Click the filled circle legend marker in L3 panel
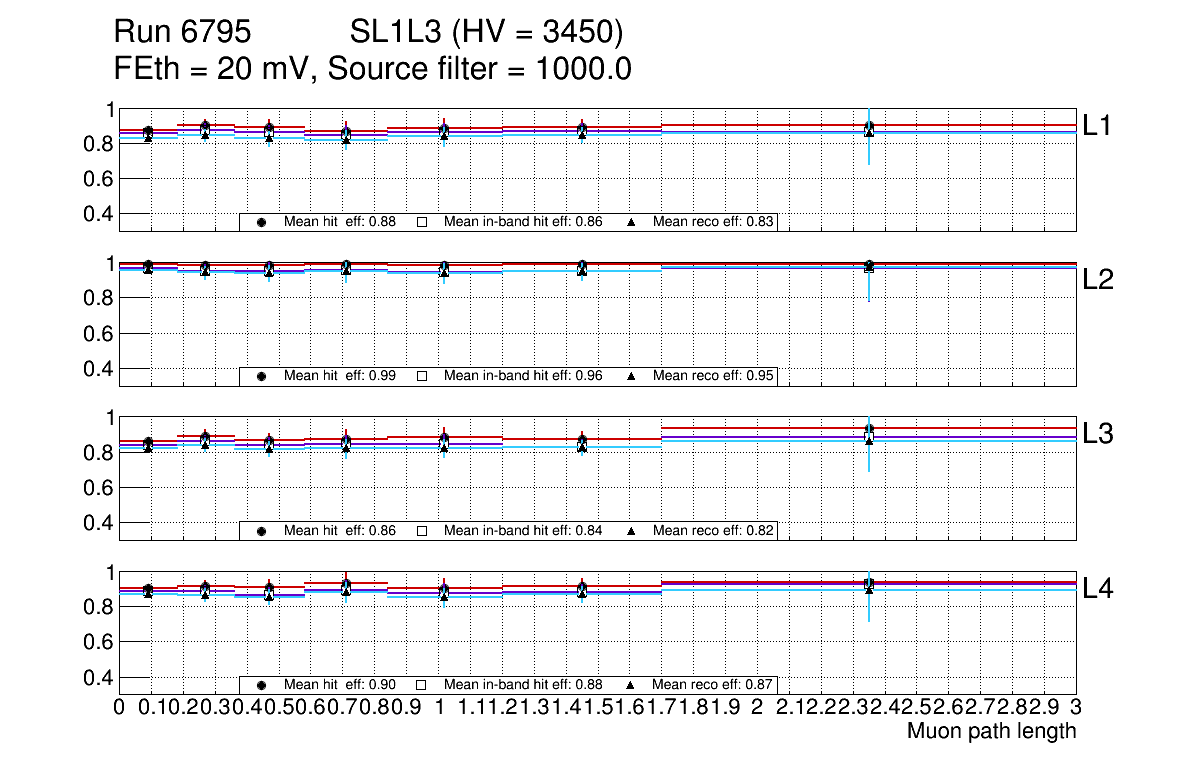The image size is (1196, 772). [x=261, y=531]
